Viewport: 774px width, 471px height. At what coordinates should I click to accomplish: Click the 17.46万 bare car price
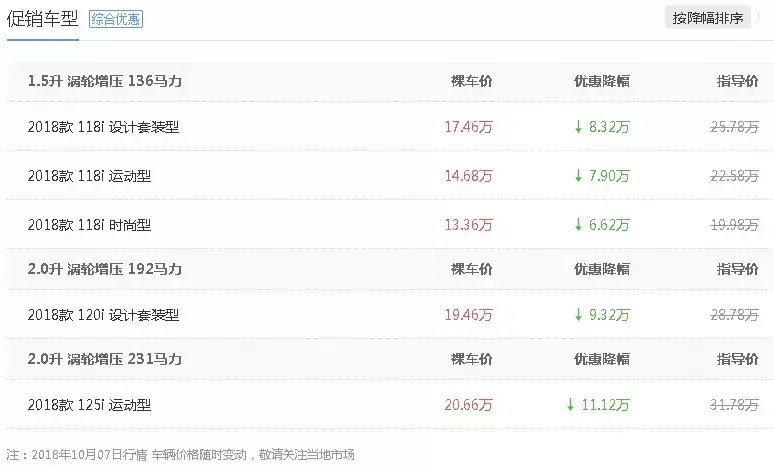pyautogui.click(x=468, y=127)
